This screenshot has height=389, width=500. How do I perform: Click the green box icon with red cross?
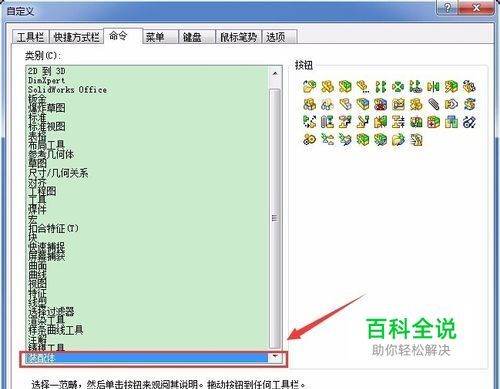pyautogui.click(x=433, y=122)
